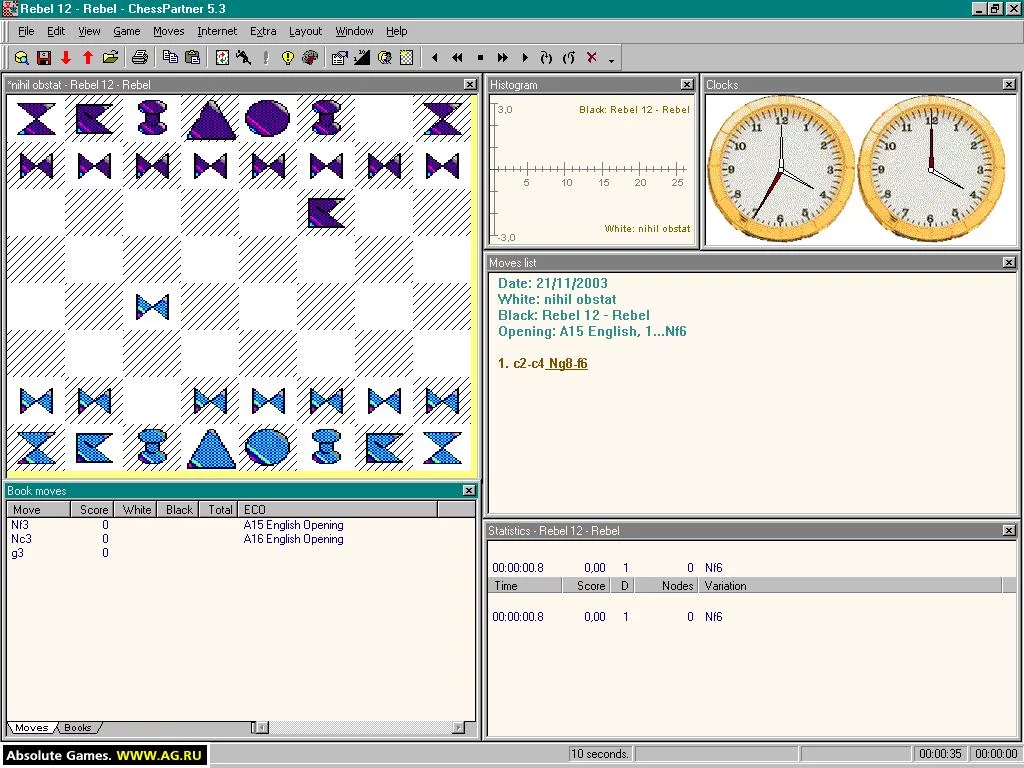Image resolution: width=1024 pixels, height=768 pixels.
Task: Rewind to start with double-left arrows
Action: (x=457, y=57)
